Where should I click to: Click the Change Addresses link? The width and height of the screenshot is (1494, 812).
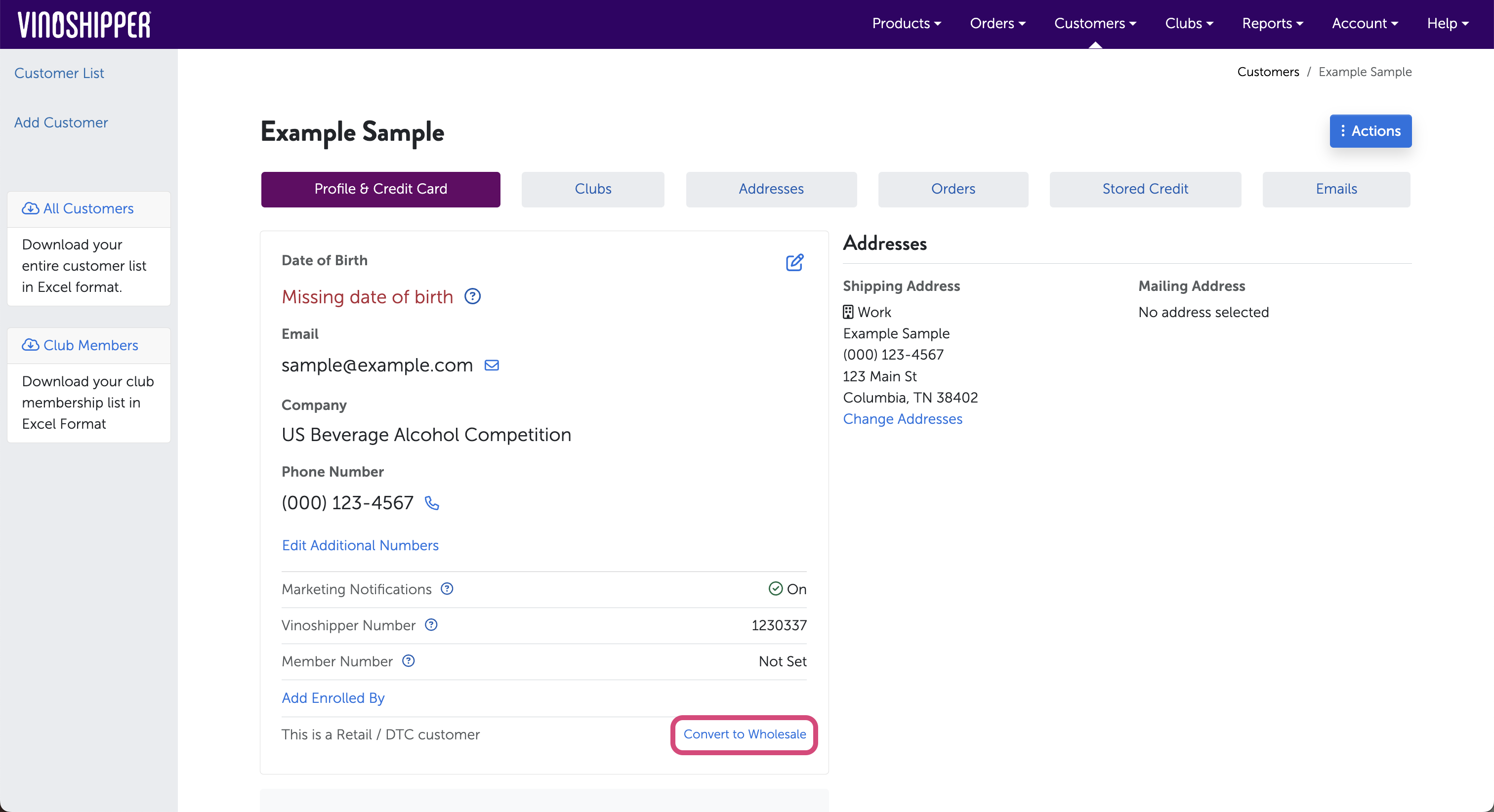pos(903,419)
